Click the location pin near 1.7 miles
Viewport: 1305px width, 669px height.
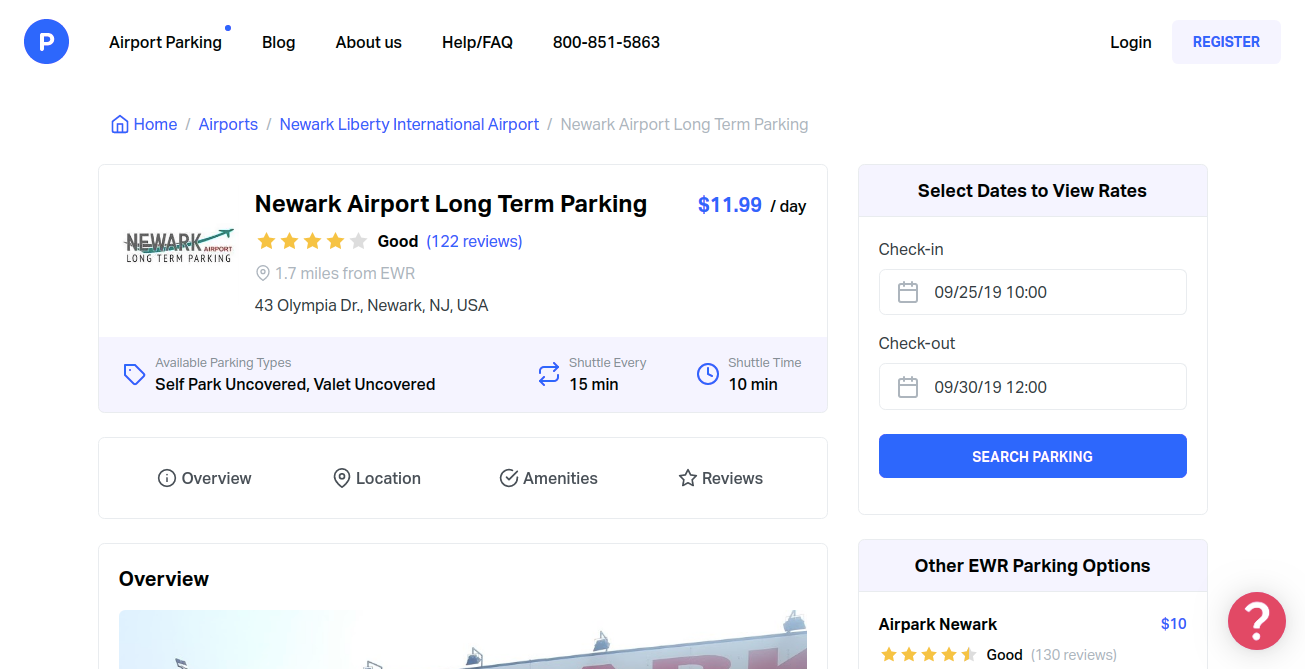263,273
